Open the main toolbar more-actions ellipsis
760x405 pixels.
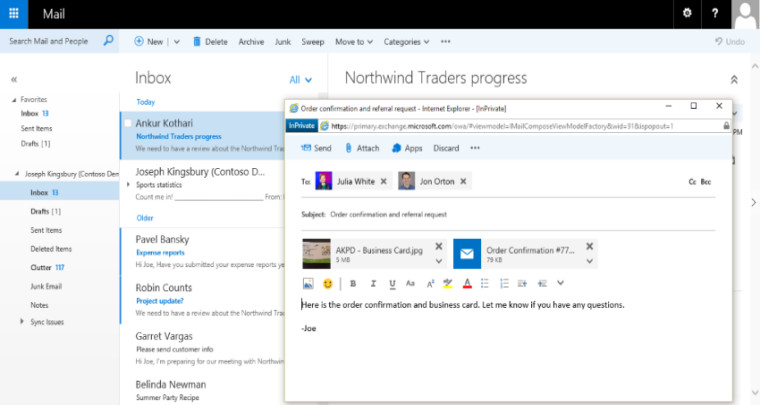point(445,42)
